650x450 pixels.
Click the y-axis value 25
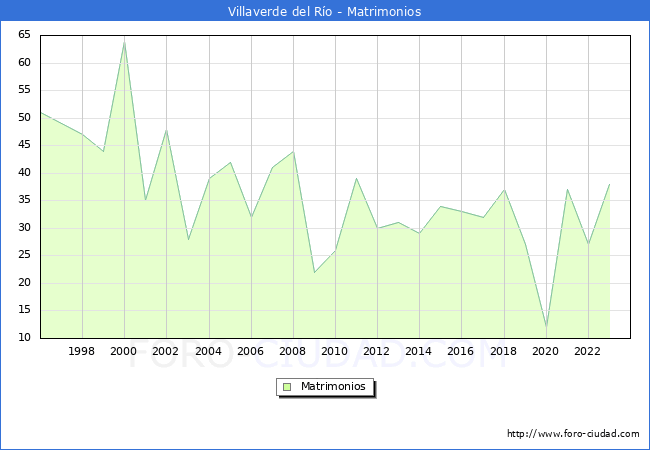(24, 255)
